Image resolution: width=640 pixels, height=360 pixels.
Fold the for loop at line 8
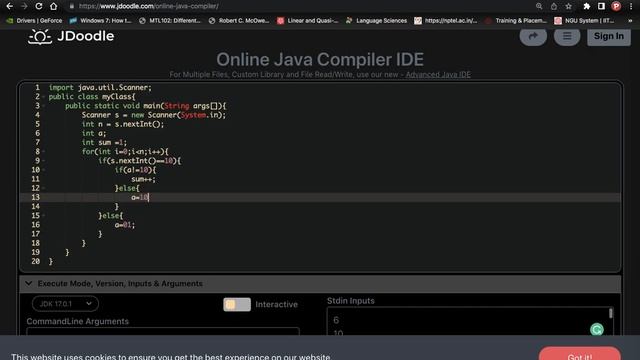43,151
